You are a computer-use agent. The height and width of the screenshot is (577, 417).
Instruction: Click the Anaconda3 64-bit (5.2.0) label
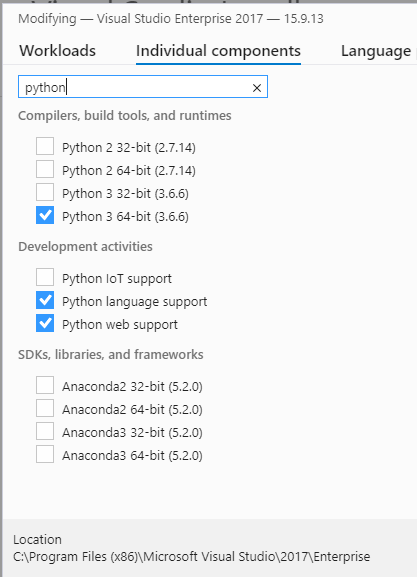click(x=132, y=456)
